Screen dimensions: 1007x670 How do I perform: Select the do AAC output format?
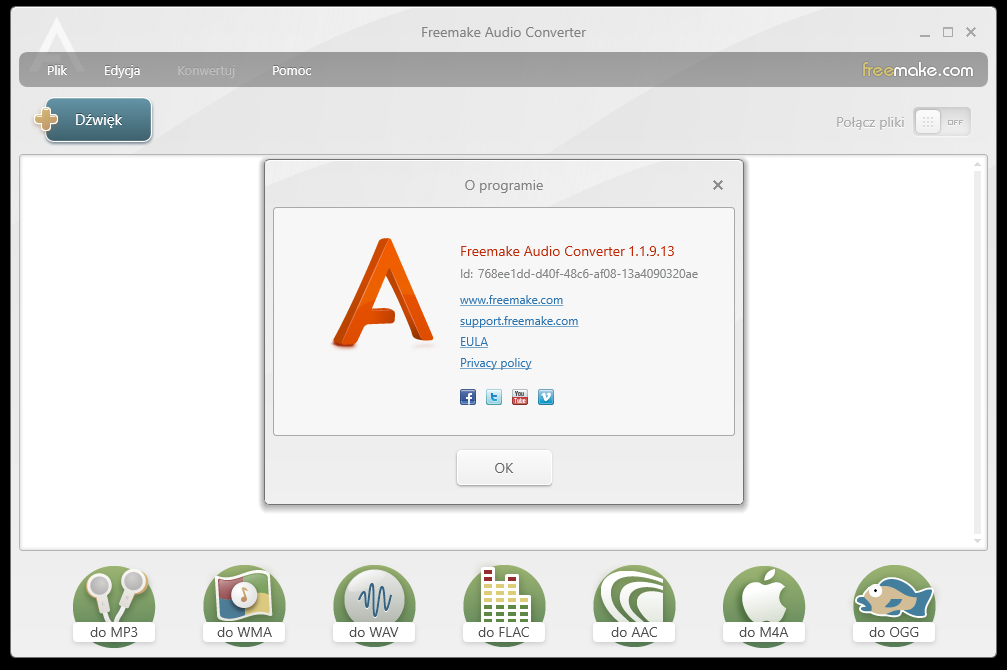634,605
